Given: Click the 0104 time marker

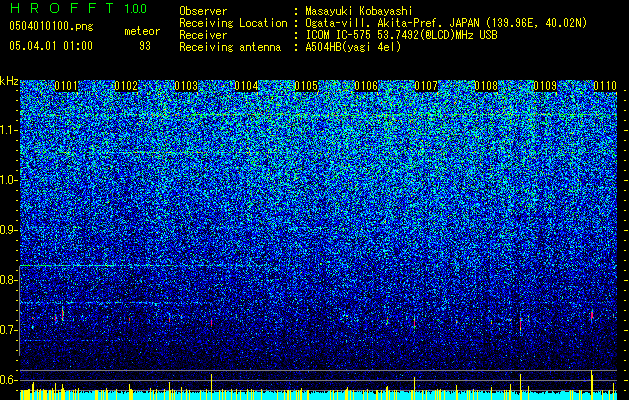Looking at the screenshot, I should pos(246,86).
